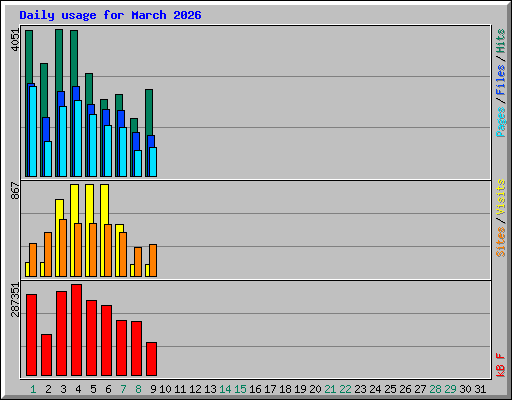512x400 pixels.
Task: Click the orange Sites bar for day 1
Action: coord(33,260)
